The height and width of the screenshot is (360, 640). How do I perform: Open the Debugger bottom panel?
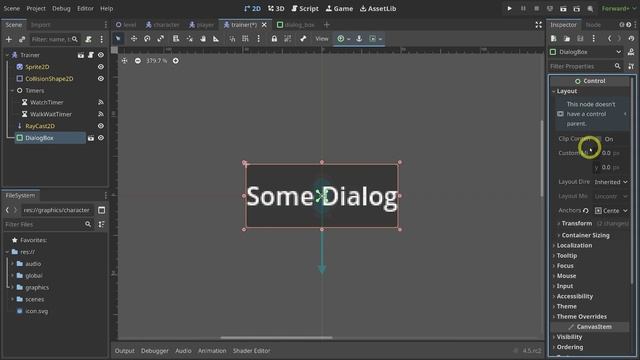coord(155,351)
